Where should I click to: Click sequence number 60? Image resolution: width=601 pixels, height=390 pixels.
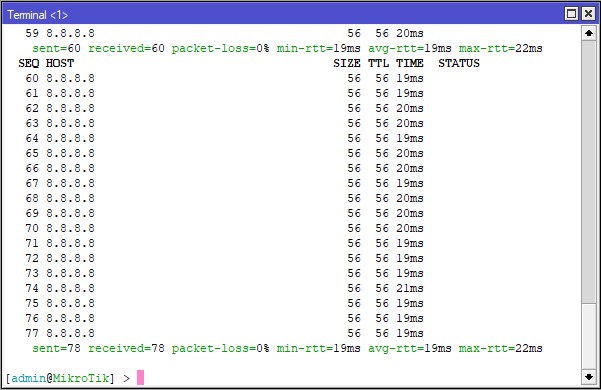(x=32, y=78)
